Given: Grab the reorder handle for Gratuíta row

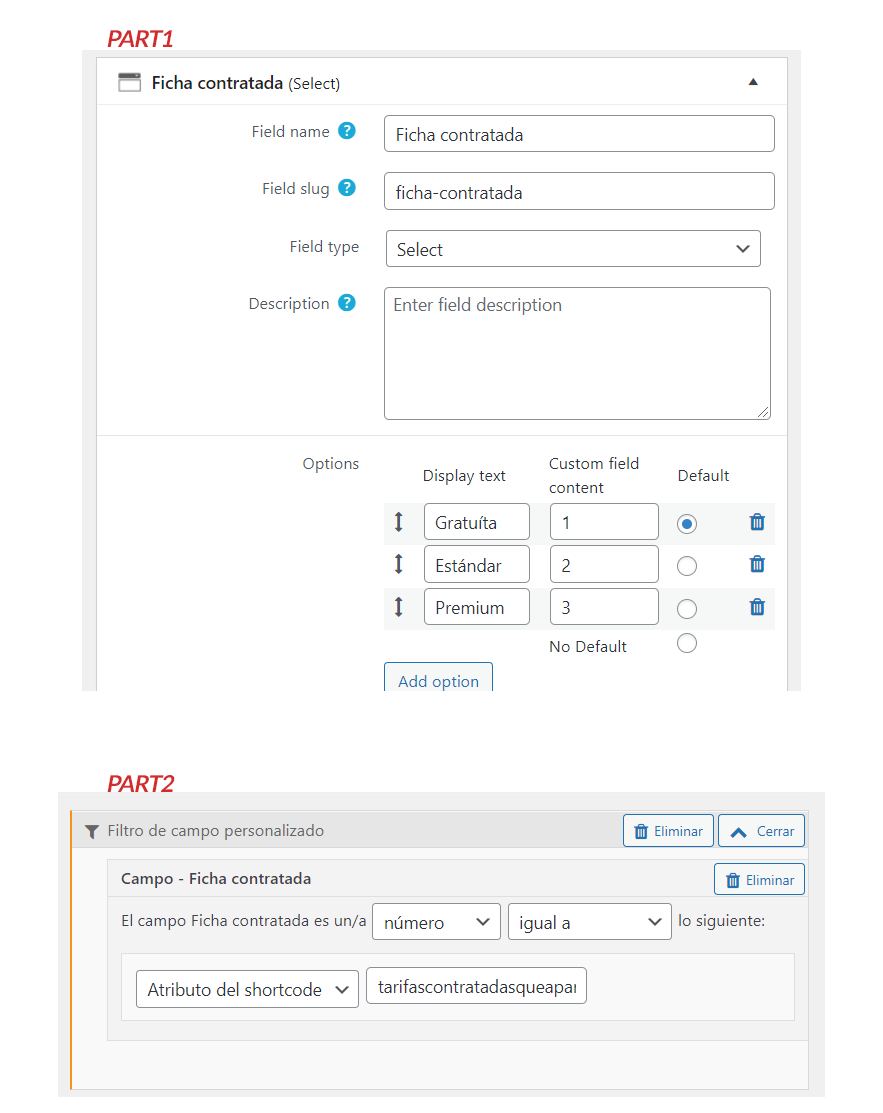Looking at the screenshot, I should [x=399, y=522].
